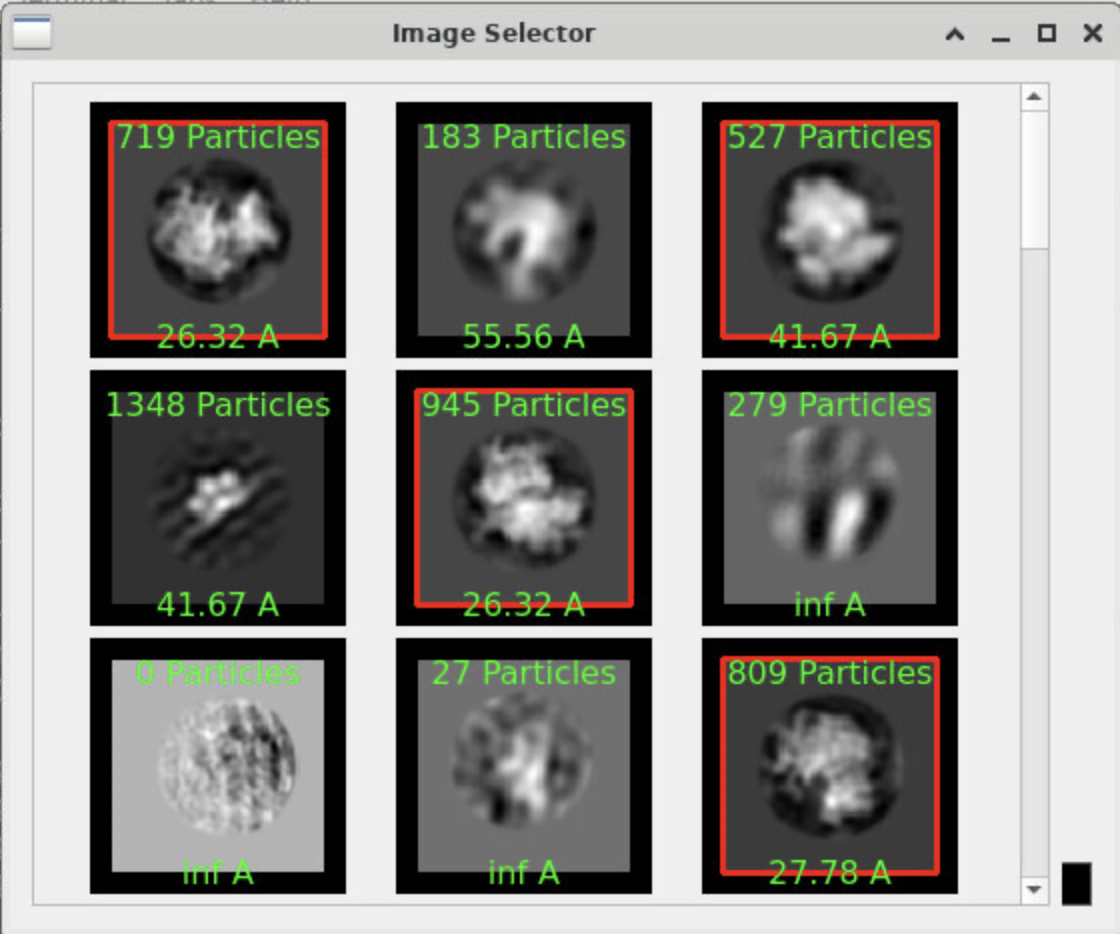Click the empty scrollbar track below thumb
This screenshot has width=1120, height=934.
tap(1034, 560)
